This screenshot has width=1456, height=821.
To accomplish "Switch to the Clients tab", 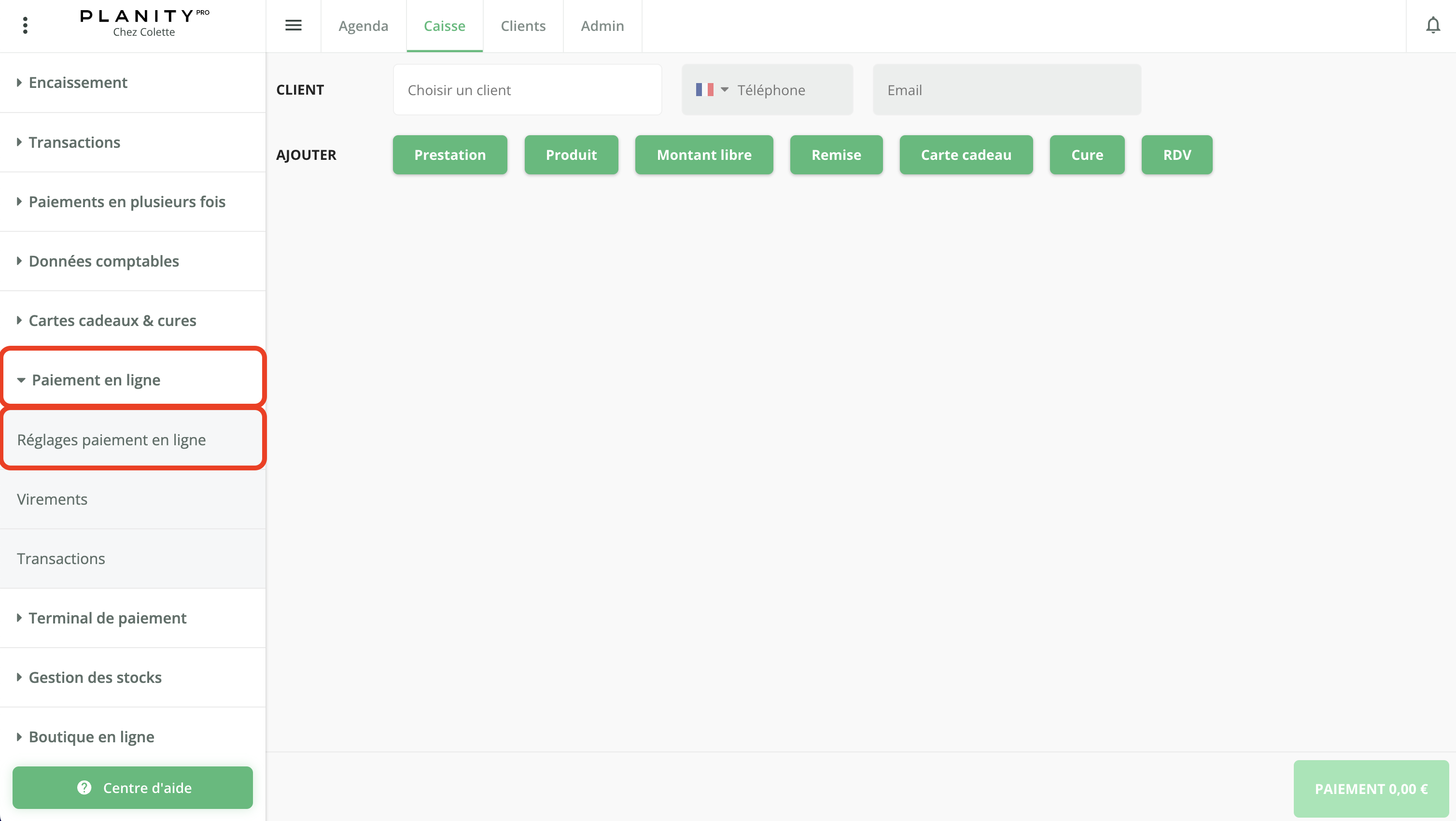I will coord(523,26).
